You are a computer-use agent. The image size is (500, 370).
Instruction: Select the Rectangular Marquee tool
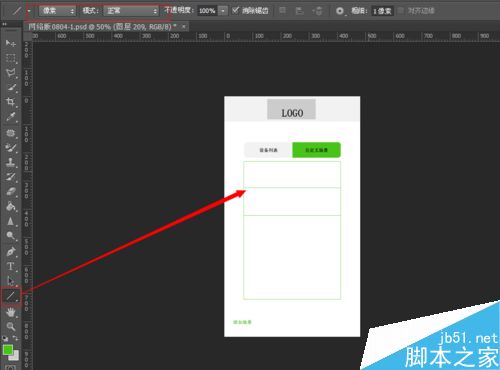coord(11,58)
